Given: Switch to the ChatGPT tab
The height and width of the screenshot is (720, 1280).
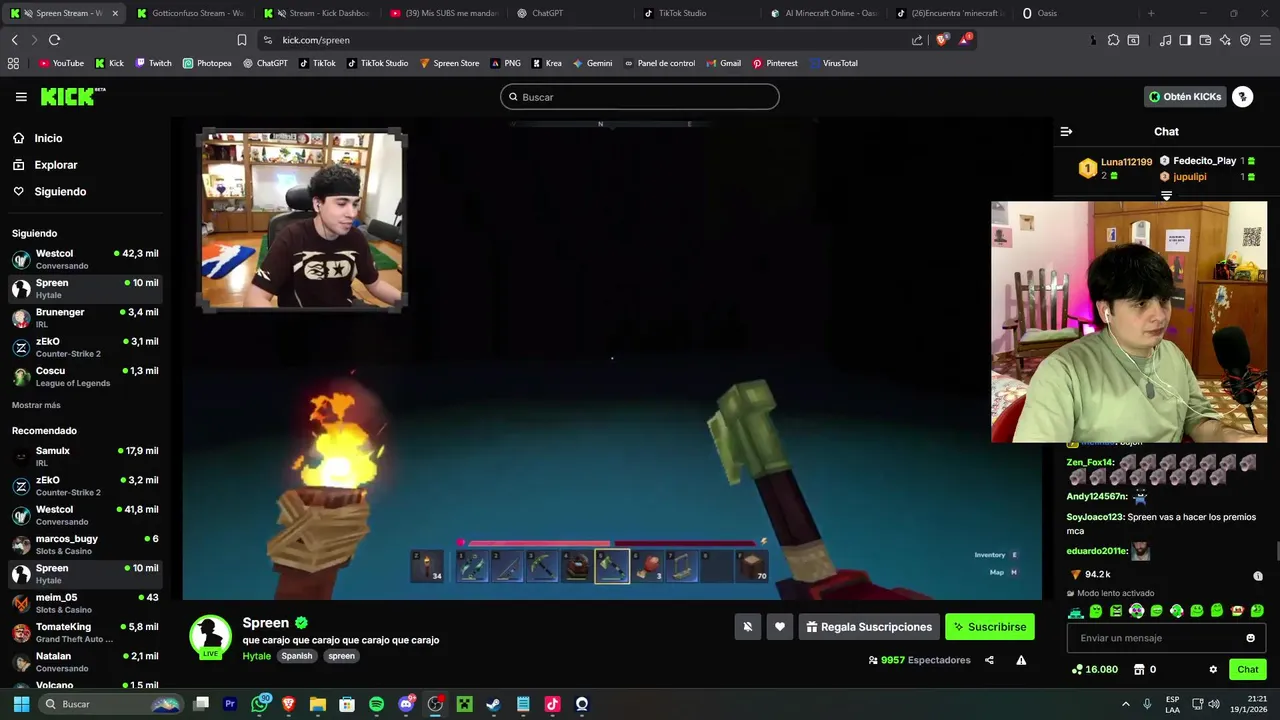Looking at the screenshot, I should [x=570, y=13].
